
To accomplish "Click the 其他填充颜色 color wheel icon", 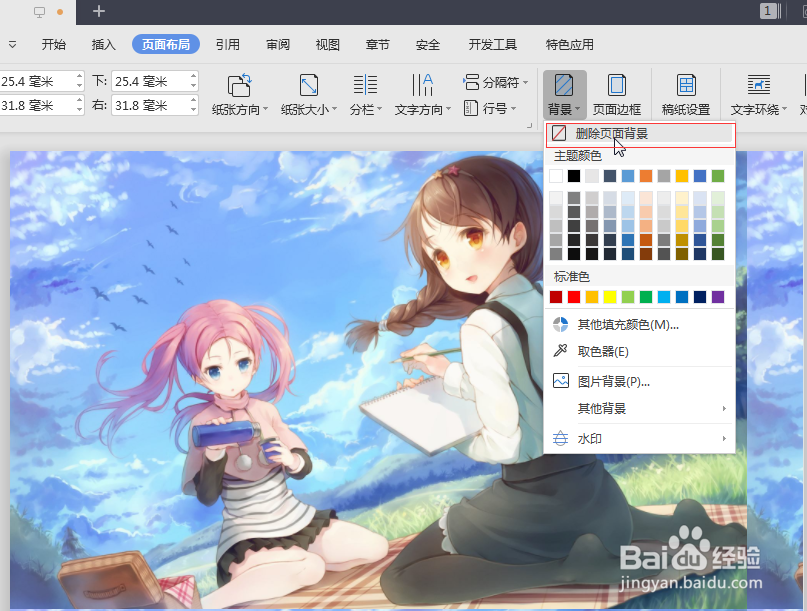I will (560, 325).
